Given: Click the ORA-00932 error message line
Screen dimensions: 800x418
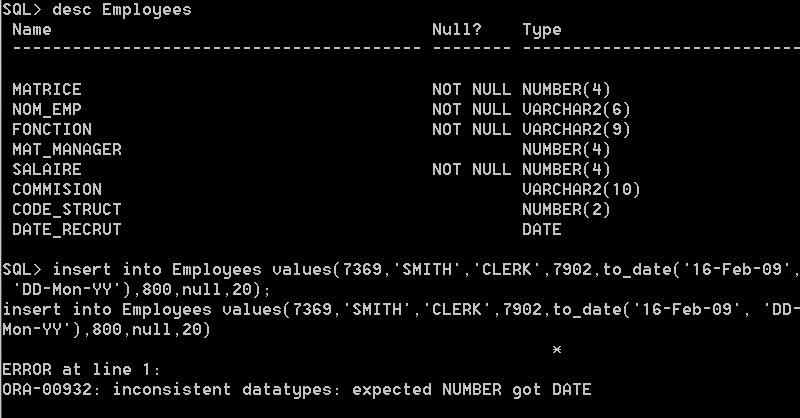Looking at the screenshot, I should pos(297,390).
